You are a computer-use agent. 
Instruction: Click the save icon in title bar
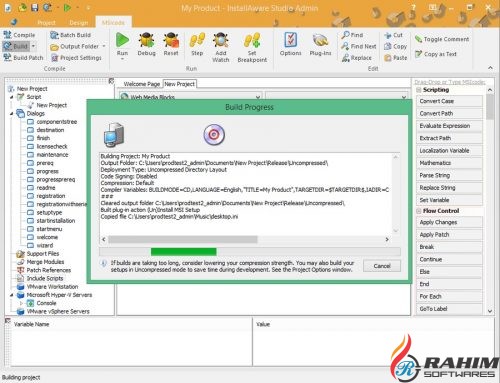coord(35,7)
